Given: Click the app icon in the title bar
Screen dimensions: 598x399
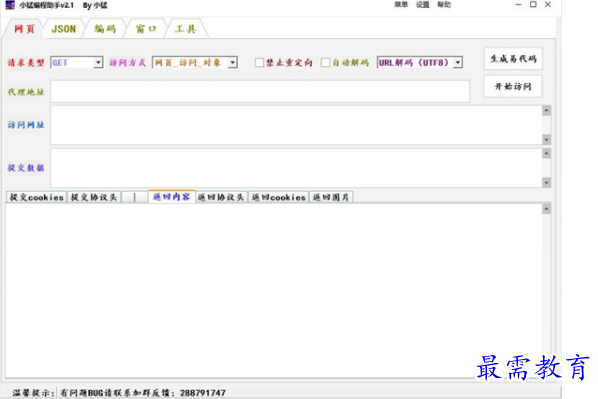Looking at the screenshot, I should [10, 5].
